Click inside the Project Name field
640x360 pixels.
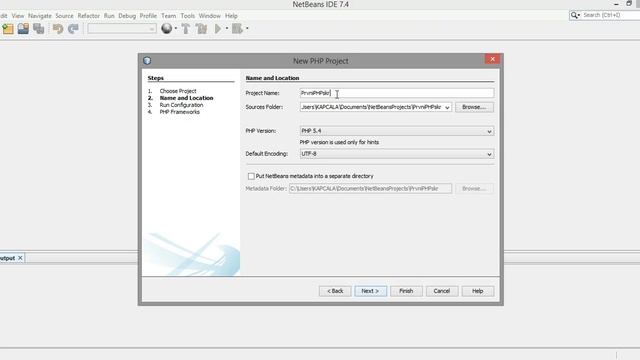396,93
